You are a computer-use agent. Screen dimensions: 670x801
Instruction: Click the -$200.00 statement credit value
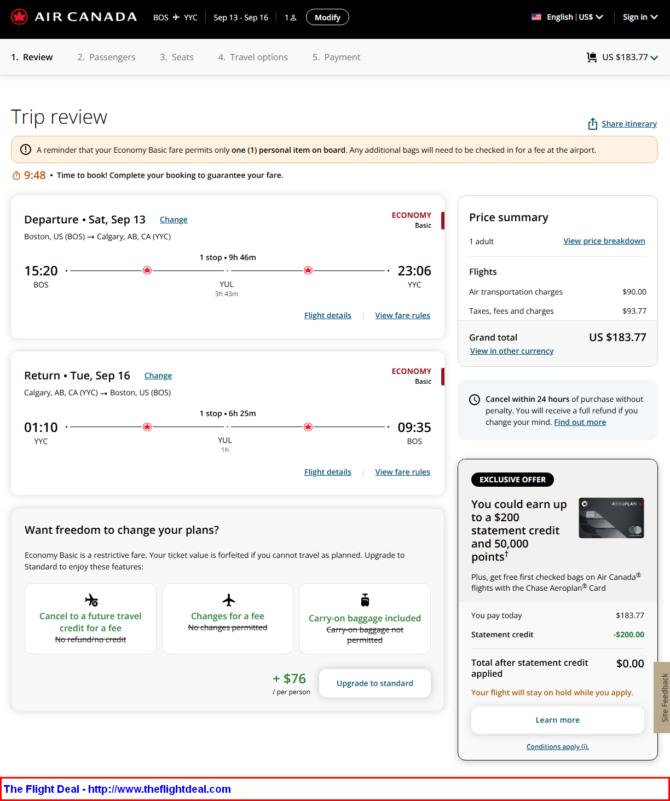[629, 635]
